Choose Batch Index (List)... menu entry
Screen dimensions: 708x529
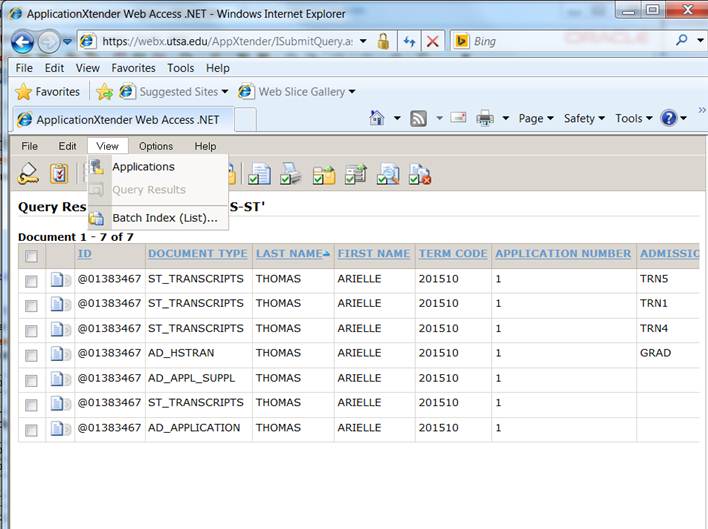[164, 218]
